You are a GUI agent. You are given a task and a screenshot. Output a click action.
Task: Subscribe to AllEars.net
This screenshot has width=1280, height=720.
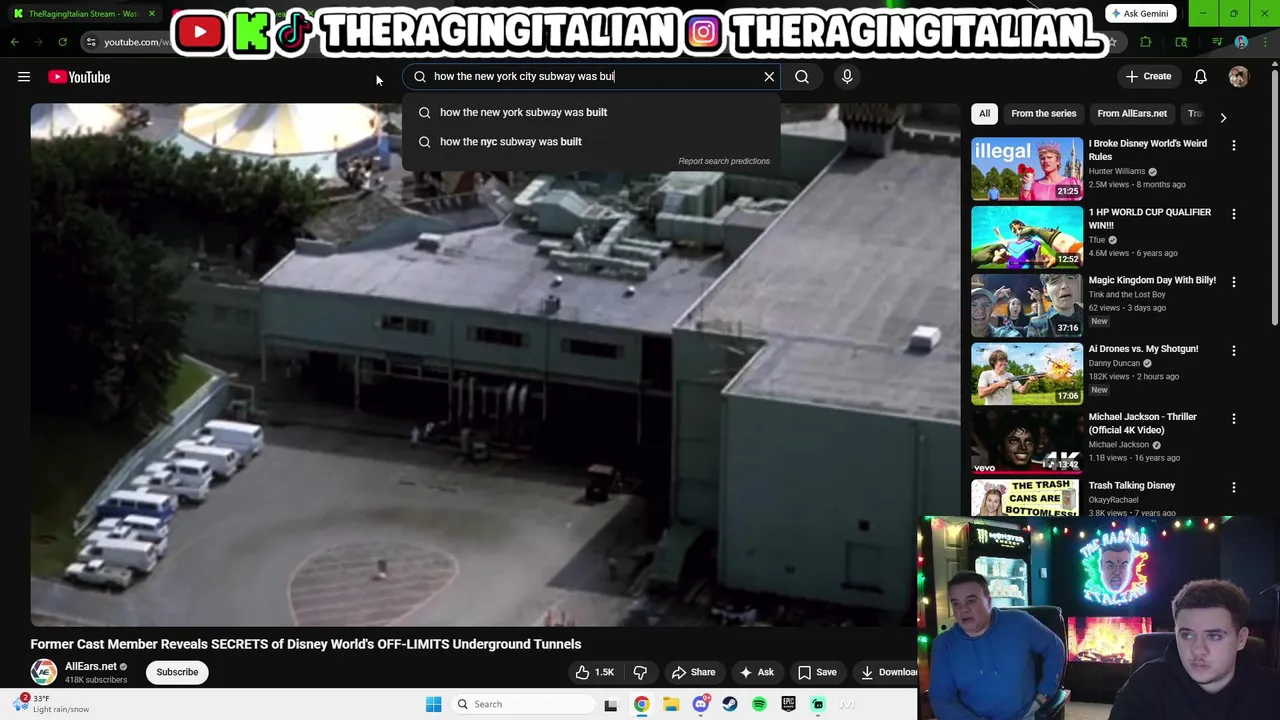177,672
